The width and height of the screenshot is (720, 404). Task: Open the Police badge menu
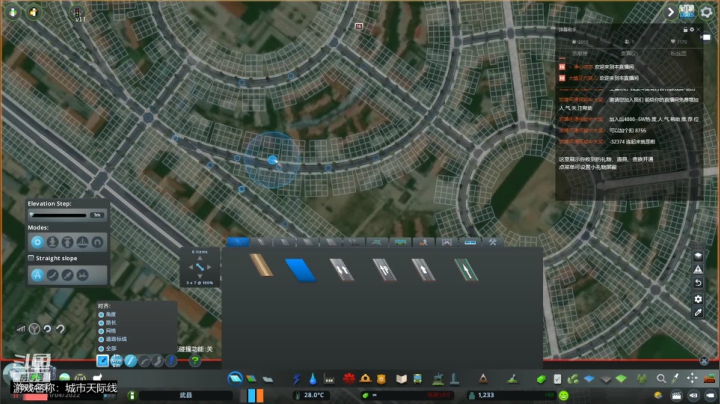pyautogui.click(x=381, y=379)
